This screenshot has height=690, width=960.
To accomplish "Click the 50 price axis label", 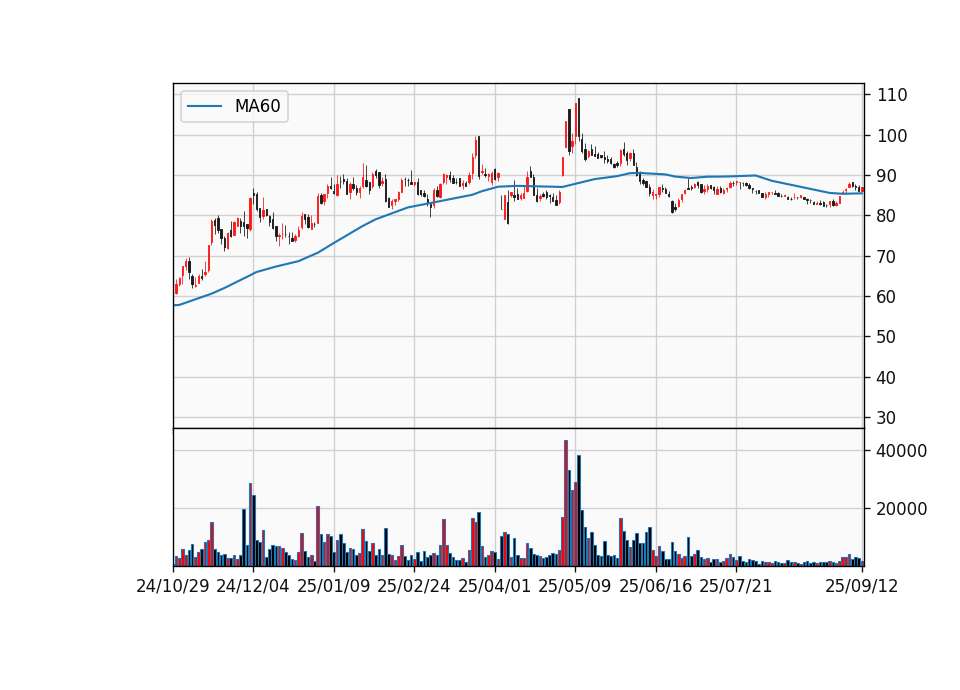I will 887,337.
